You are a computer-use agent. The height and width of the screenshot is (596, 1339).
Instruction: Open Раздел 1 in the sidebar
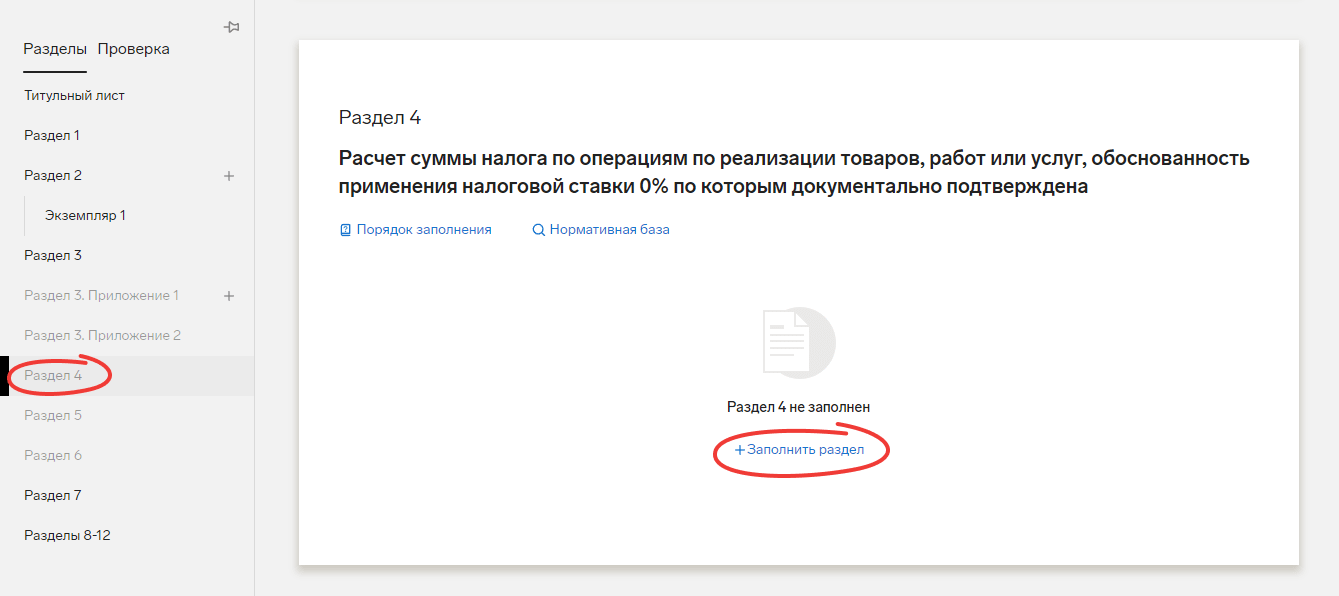pyautogui.click(x=52, y=136)
